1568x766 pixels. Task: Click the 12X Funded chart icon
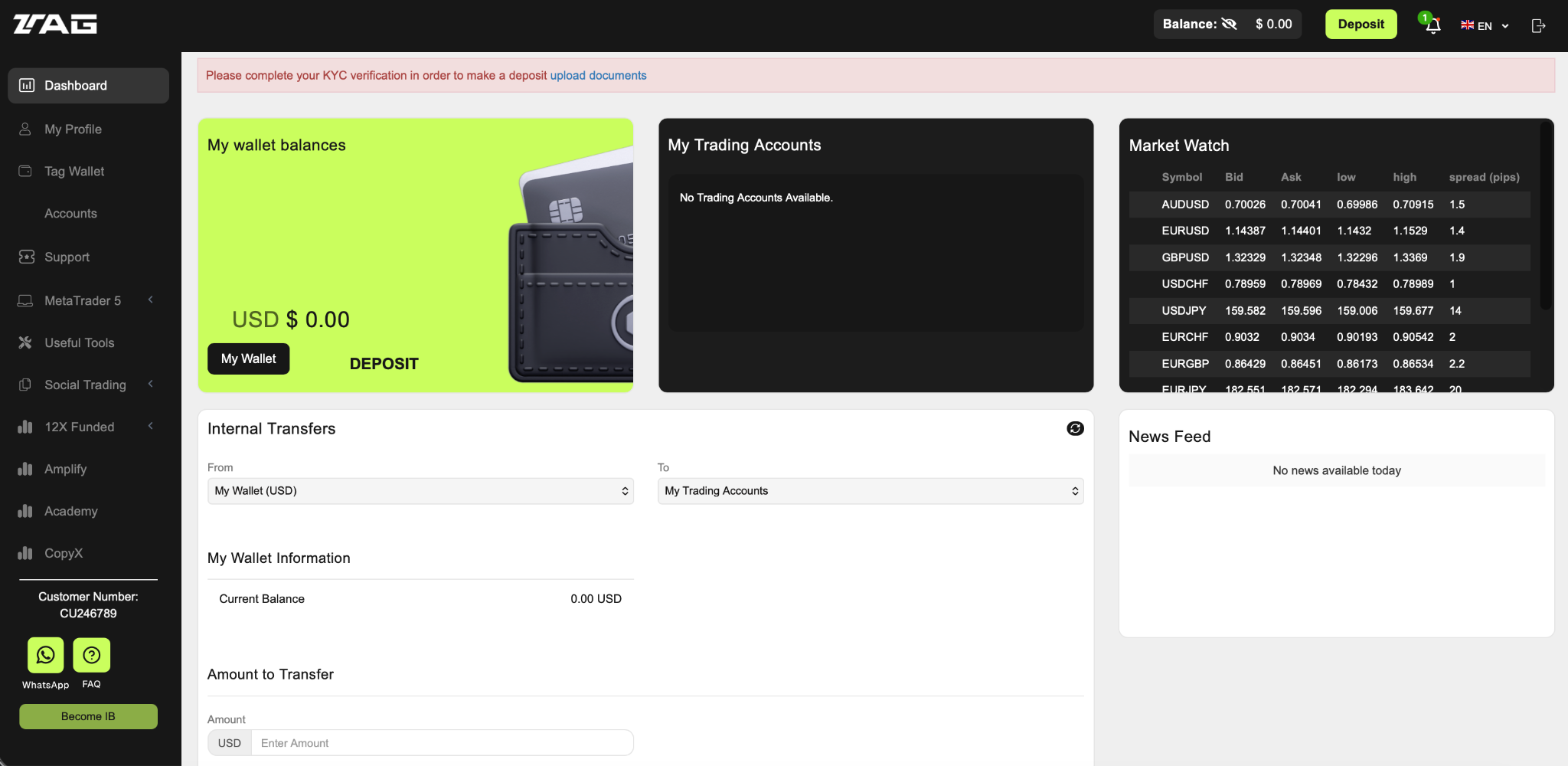[25, 427]
